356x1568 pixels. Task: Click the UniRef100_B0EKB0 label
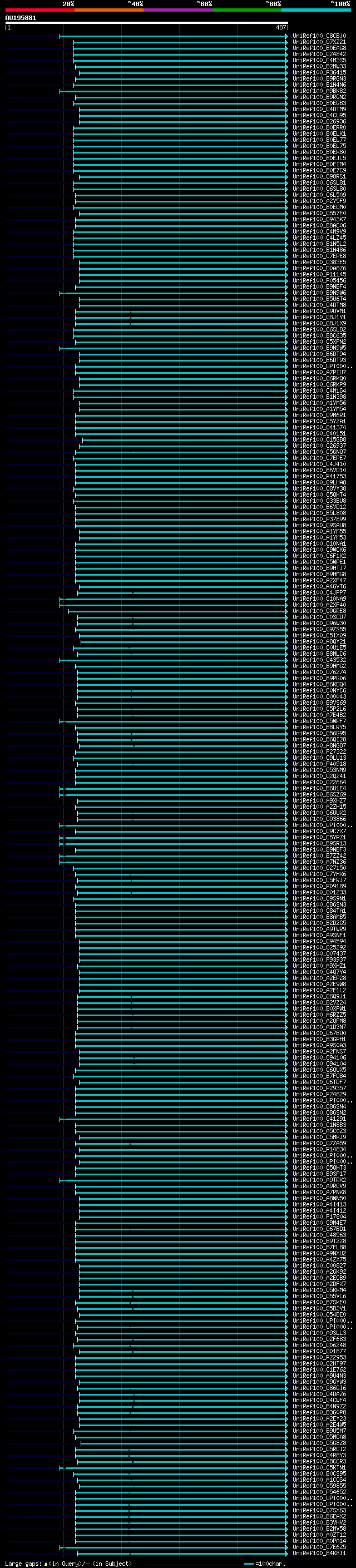tap(319, 152)
